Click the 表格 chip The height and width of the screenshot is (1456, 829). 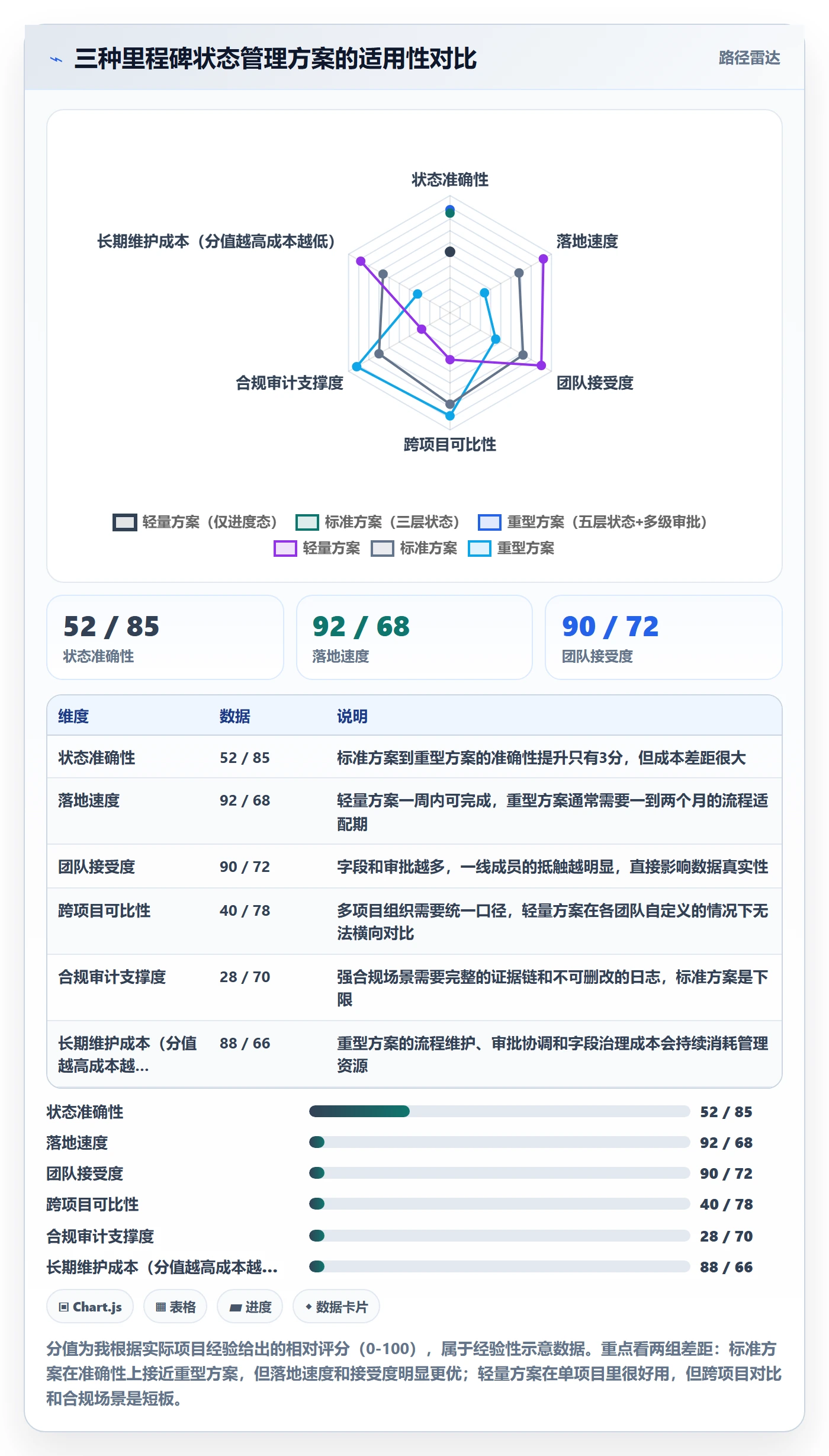click(x=175, y=1307)
